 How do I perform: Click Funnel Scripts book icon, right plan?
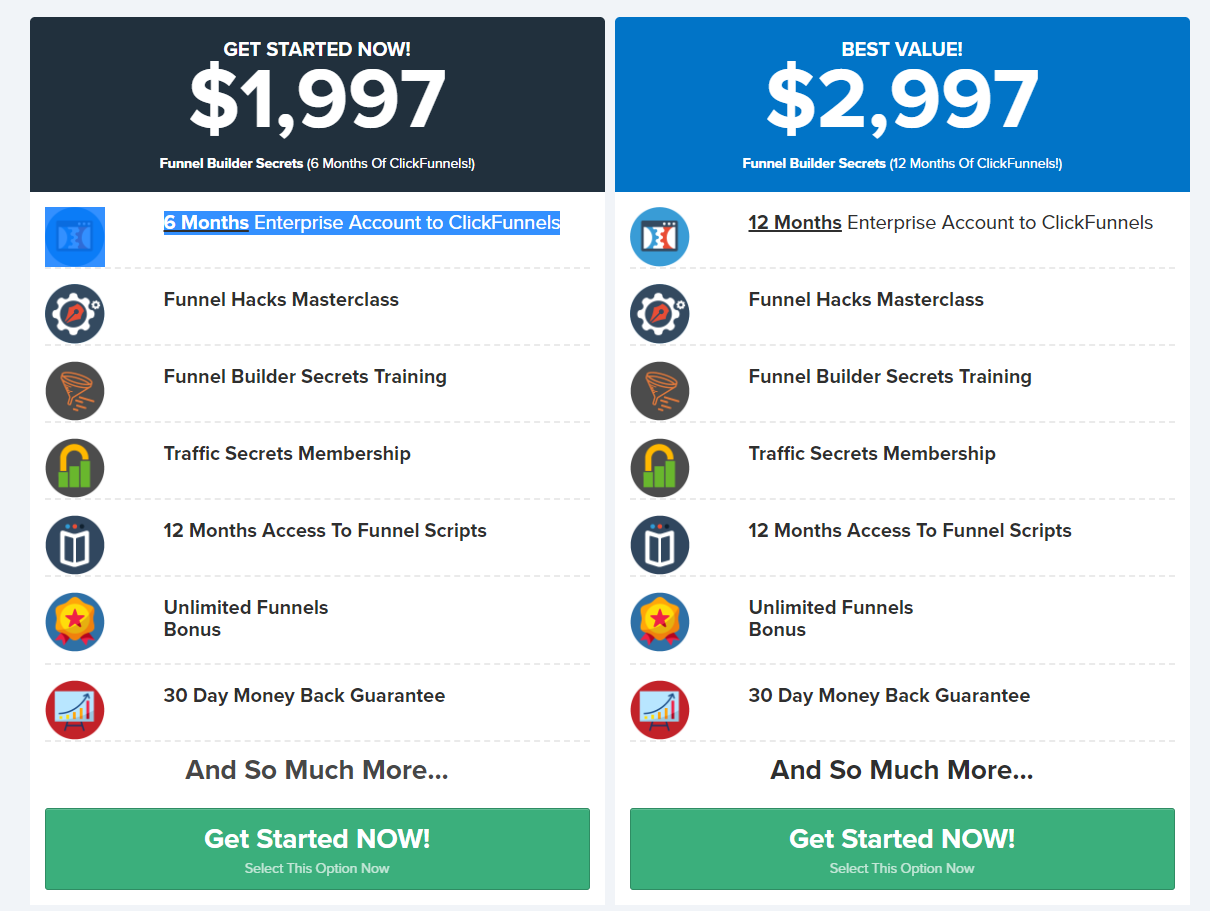[x=660, y=545]
